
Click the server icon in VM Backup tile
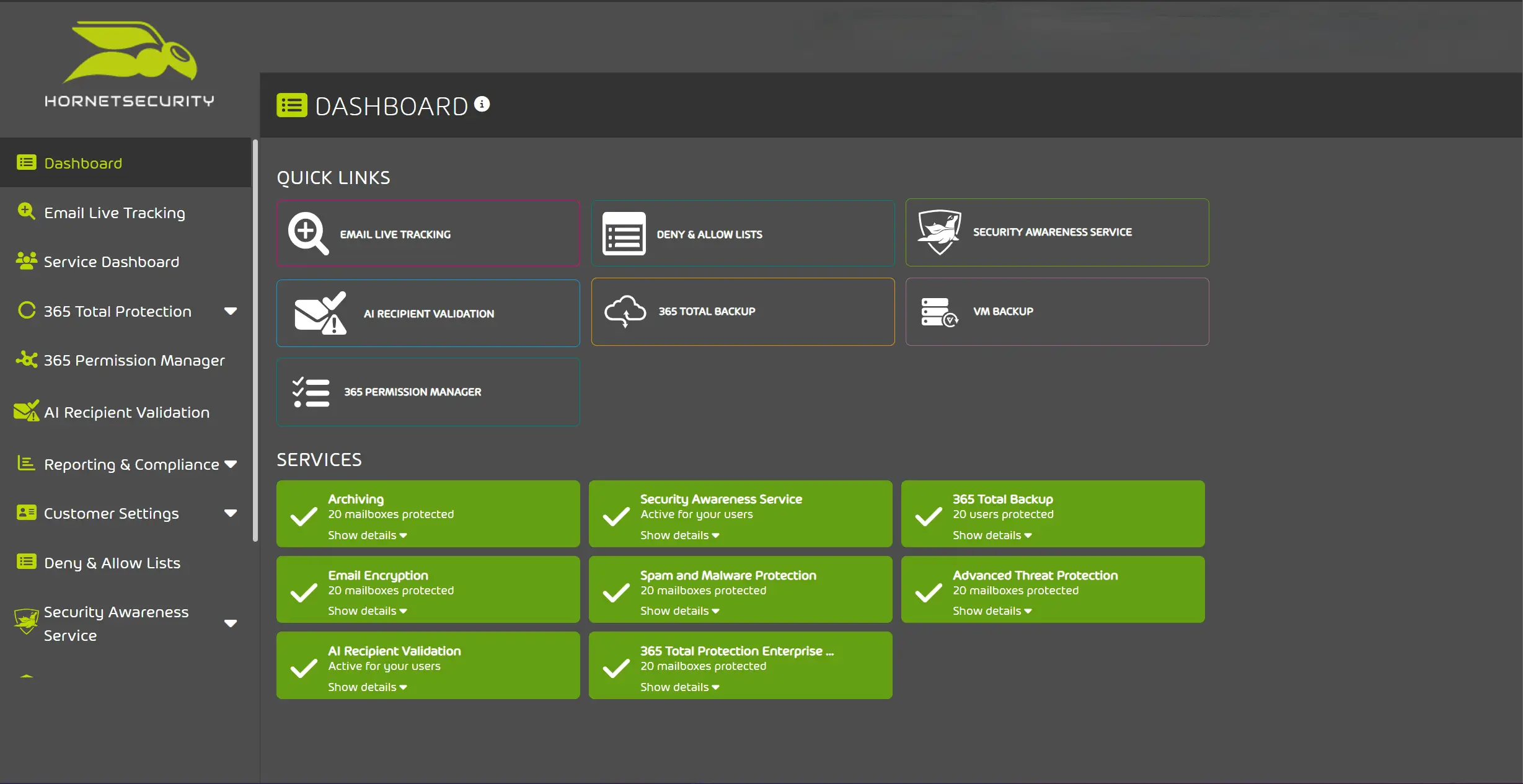[x=940, y=312]
